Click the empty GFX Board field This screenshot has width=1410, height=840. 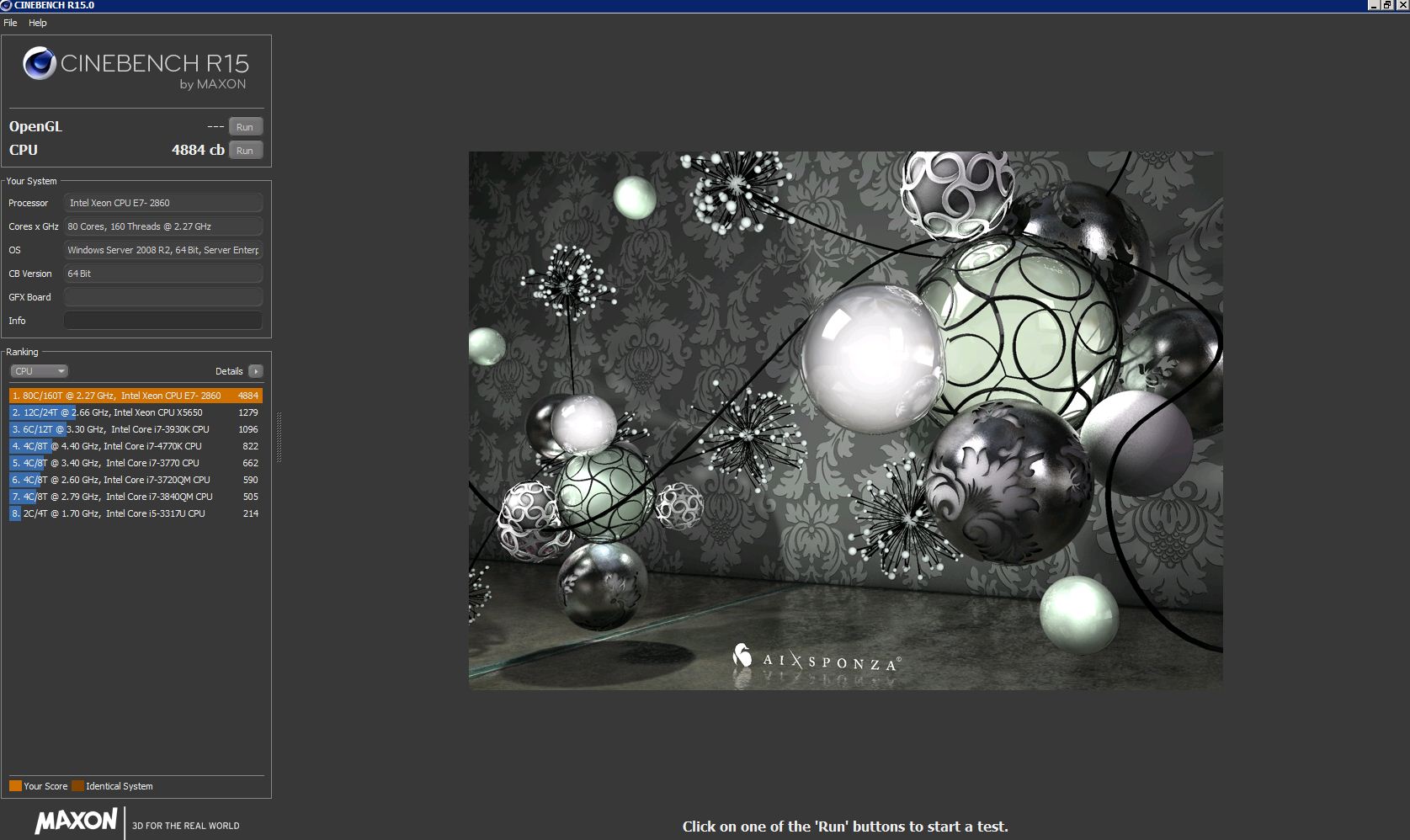click(163, 297)
